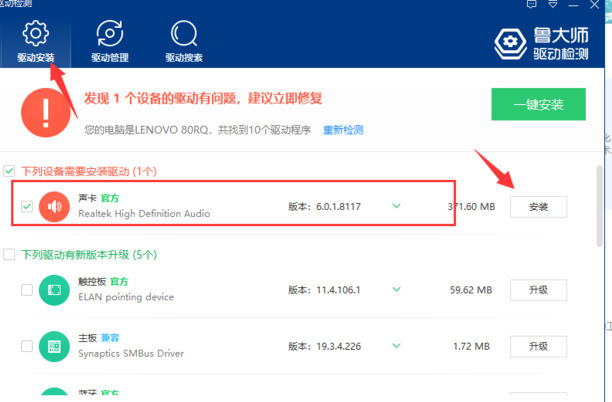Click the 兼容 tag beside 主板
This screenshot has width=612, height=402.
tap(110, 338)
